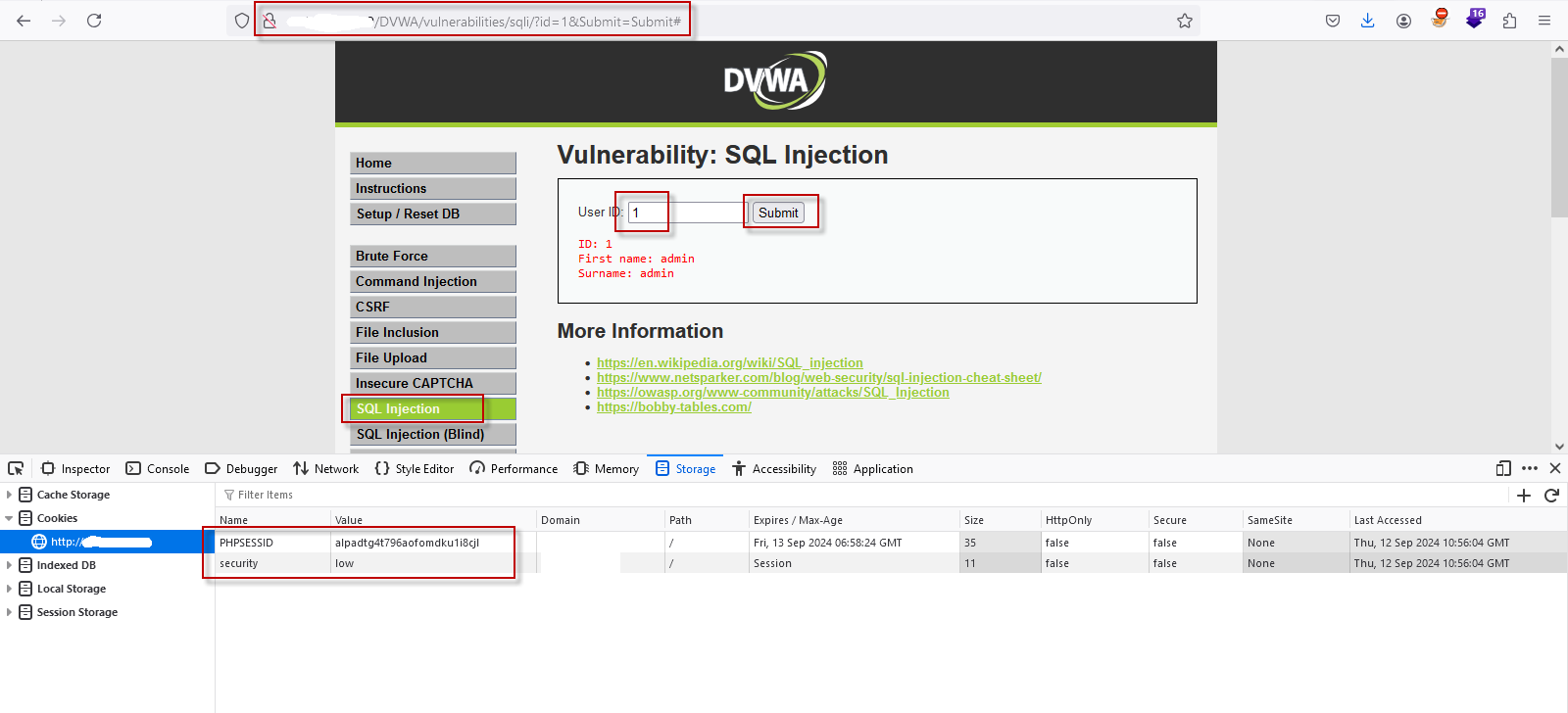Go back with the browser back arrow

24,21
